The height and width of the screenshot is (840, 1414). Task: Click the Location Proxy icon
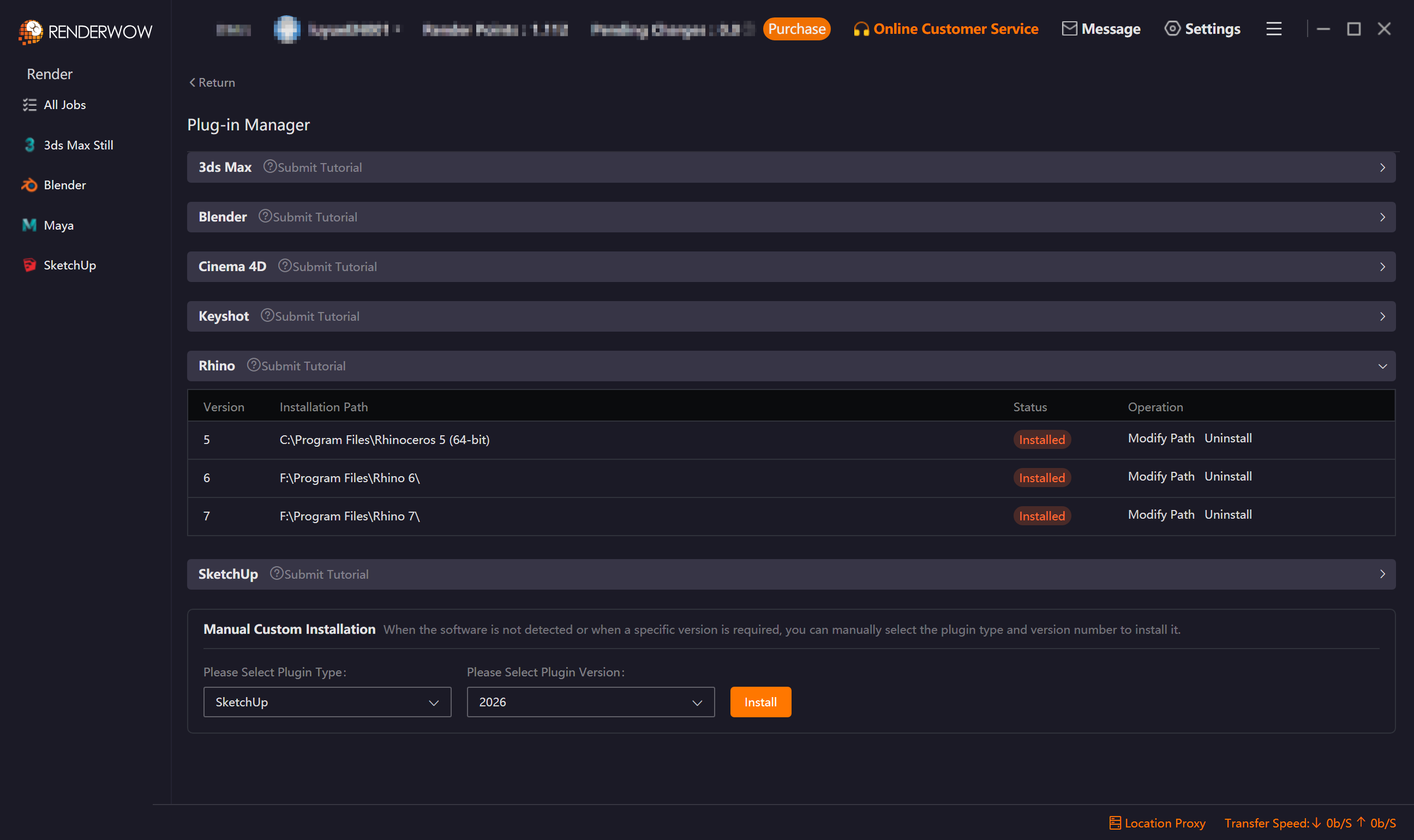point(1115,823)
